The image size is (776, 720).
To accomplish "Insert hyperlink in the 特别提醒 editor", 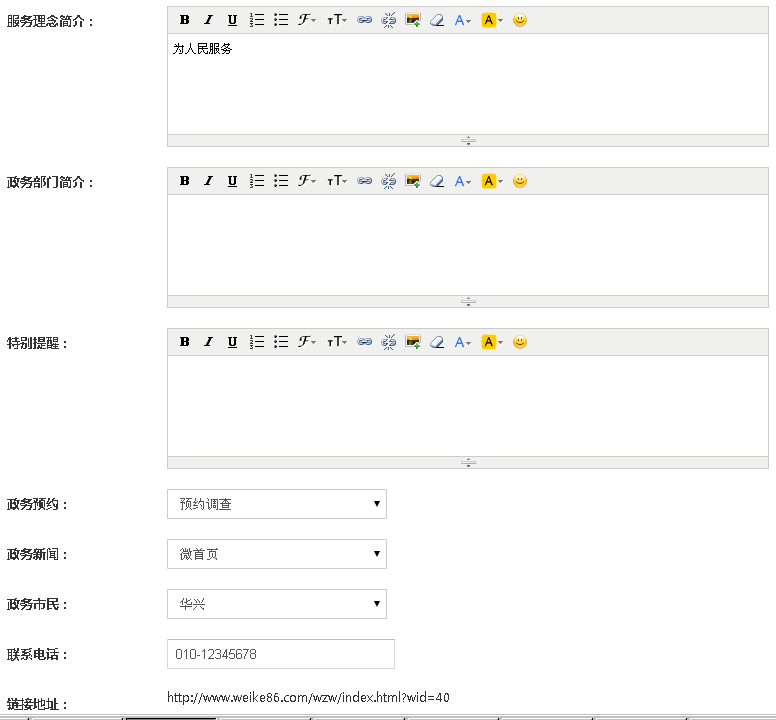I will tap(365, 342).
